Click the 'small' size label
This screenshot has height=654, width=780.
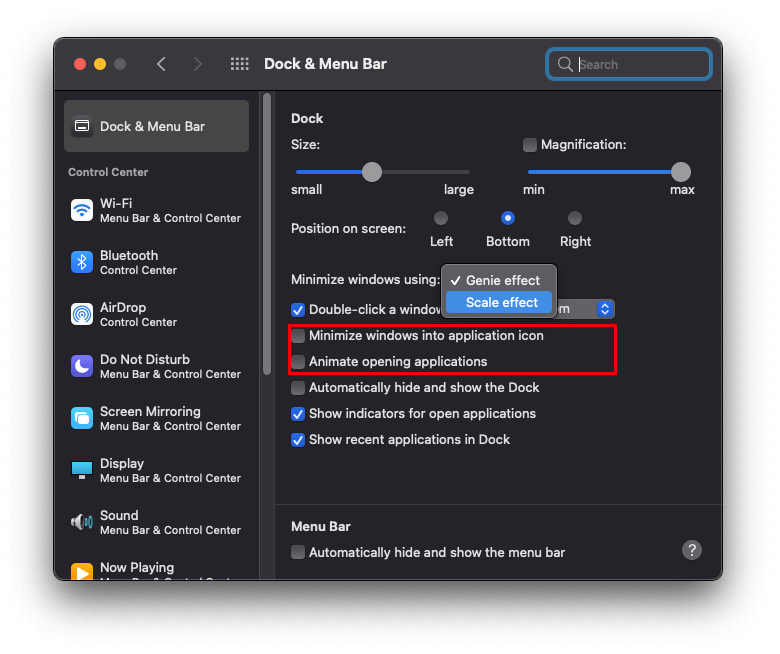(306, 189)
